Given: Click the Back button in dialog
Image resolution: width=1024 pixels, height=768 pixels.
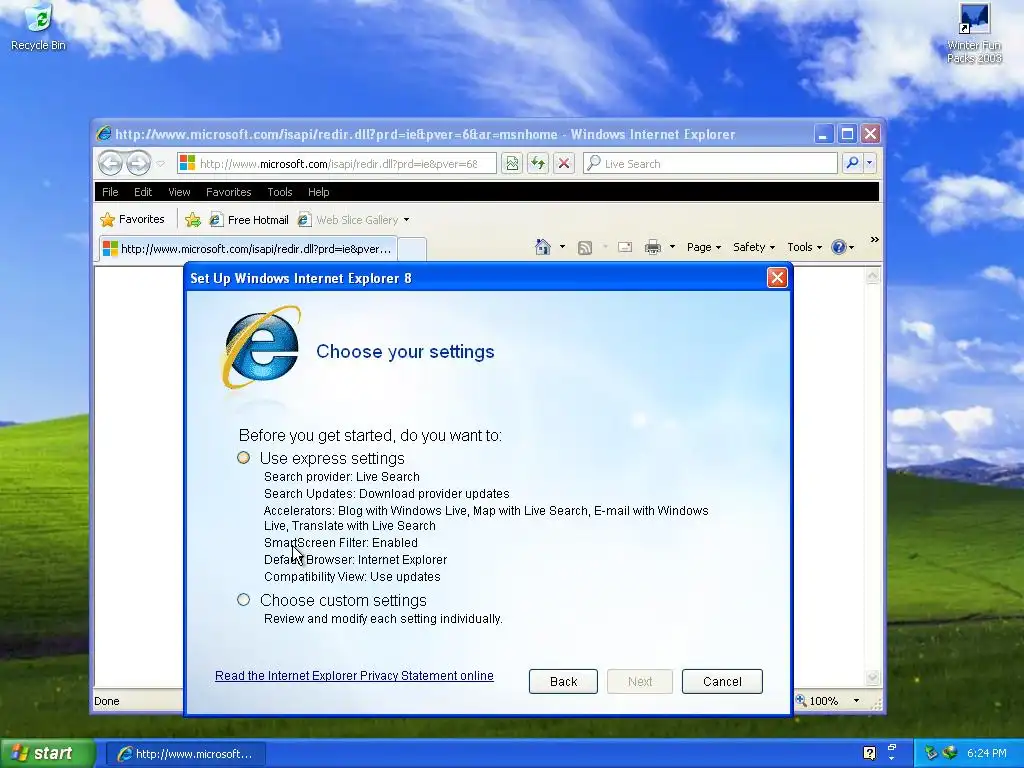Looking at the screenshot, I should point(563,681).
